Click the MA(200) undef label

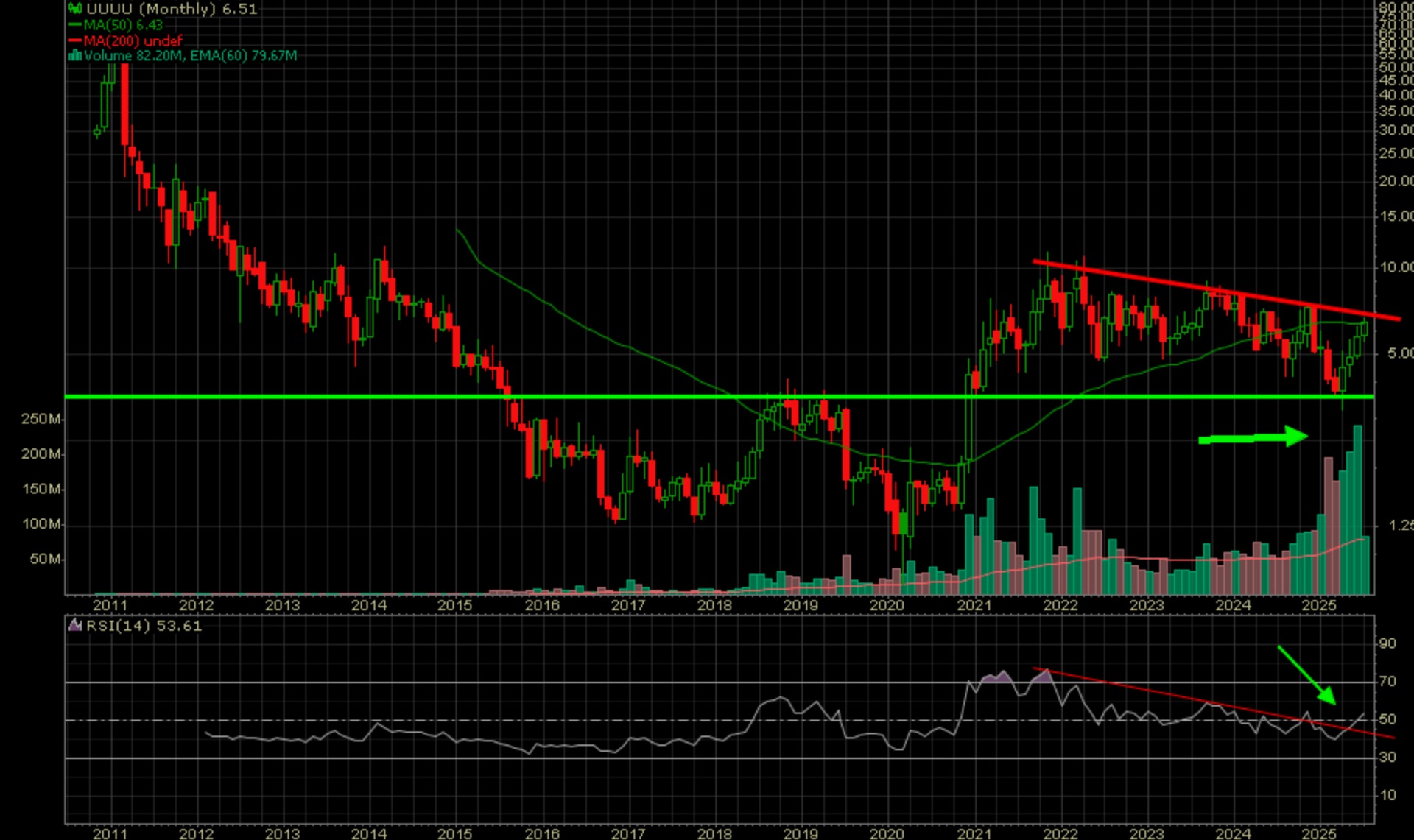point(133,40)
